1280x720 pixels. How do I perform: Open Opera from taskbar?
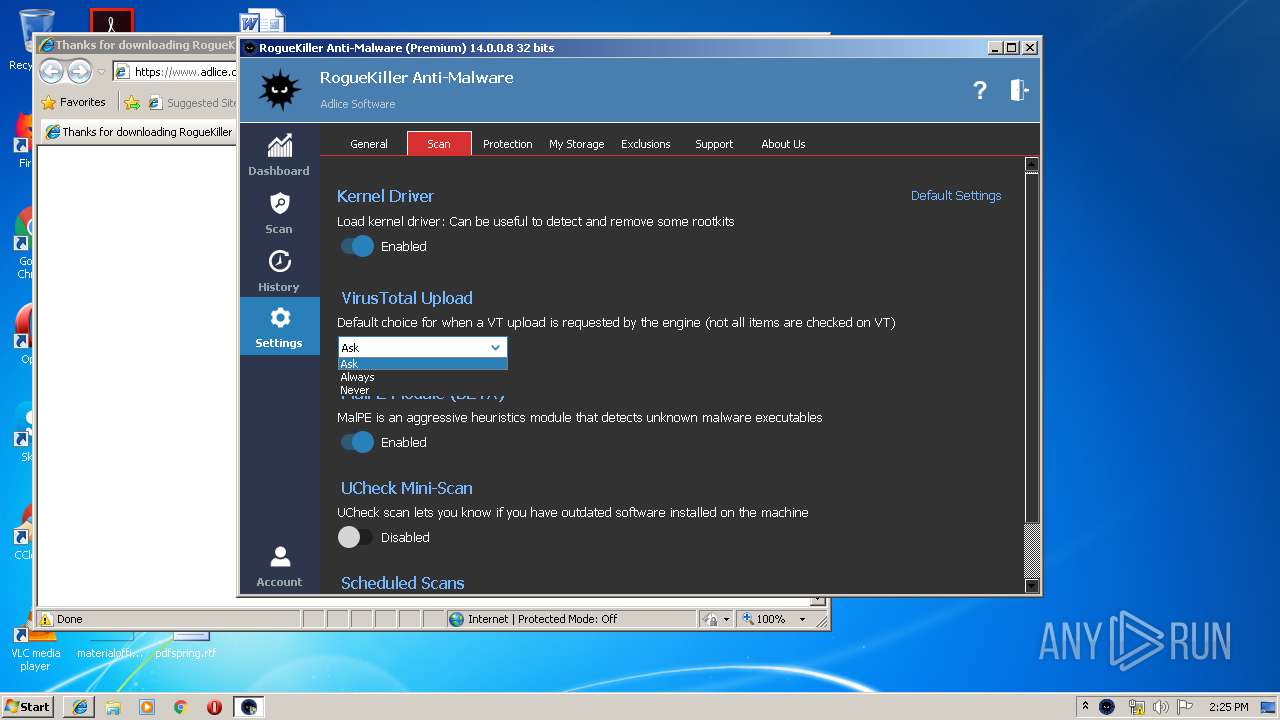point(214,707)
